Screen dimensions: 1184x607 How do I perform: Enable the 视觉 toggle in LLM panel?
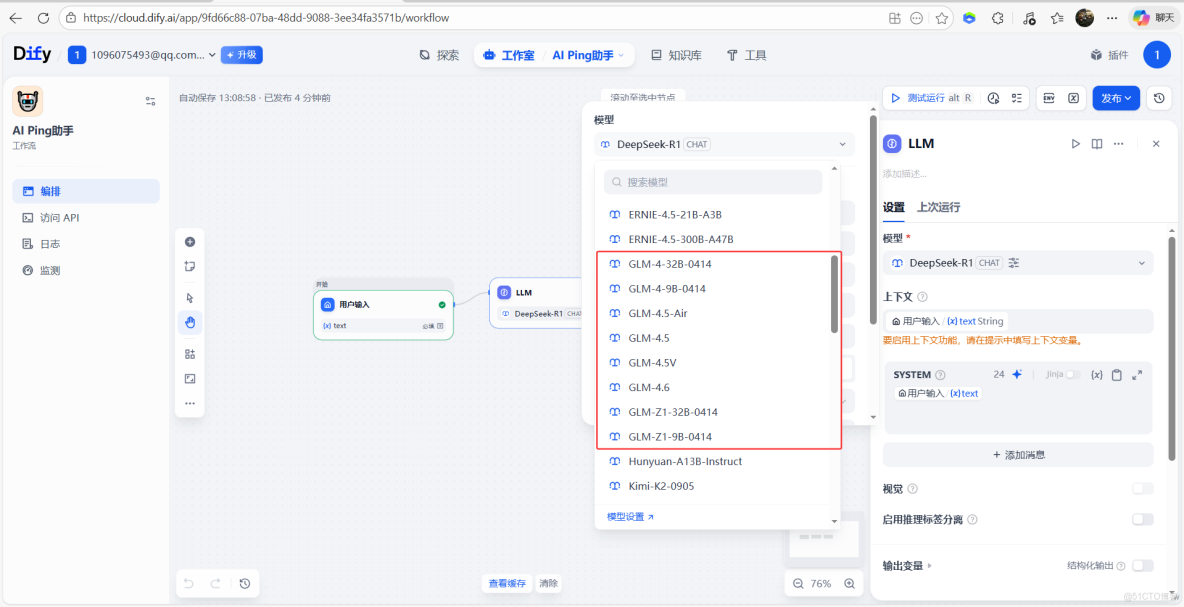[x=1142, y=488]
